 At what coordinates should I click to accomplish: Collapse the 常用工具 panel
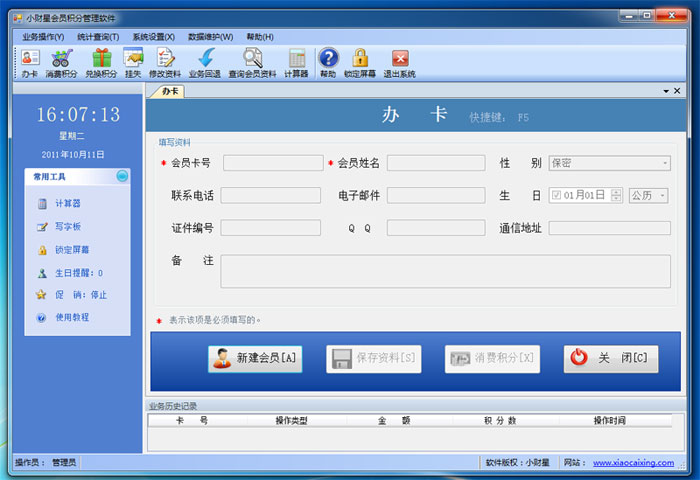pos(122,176)
